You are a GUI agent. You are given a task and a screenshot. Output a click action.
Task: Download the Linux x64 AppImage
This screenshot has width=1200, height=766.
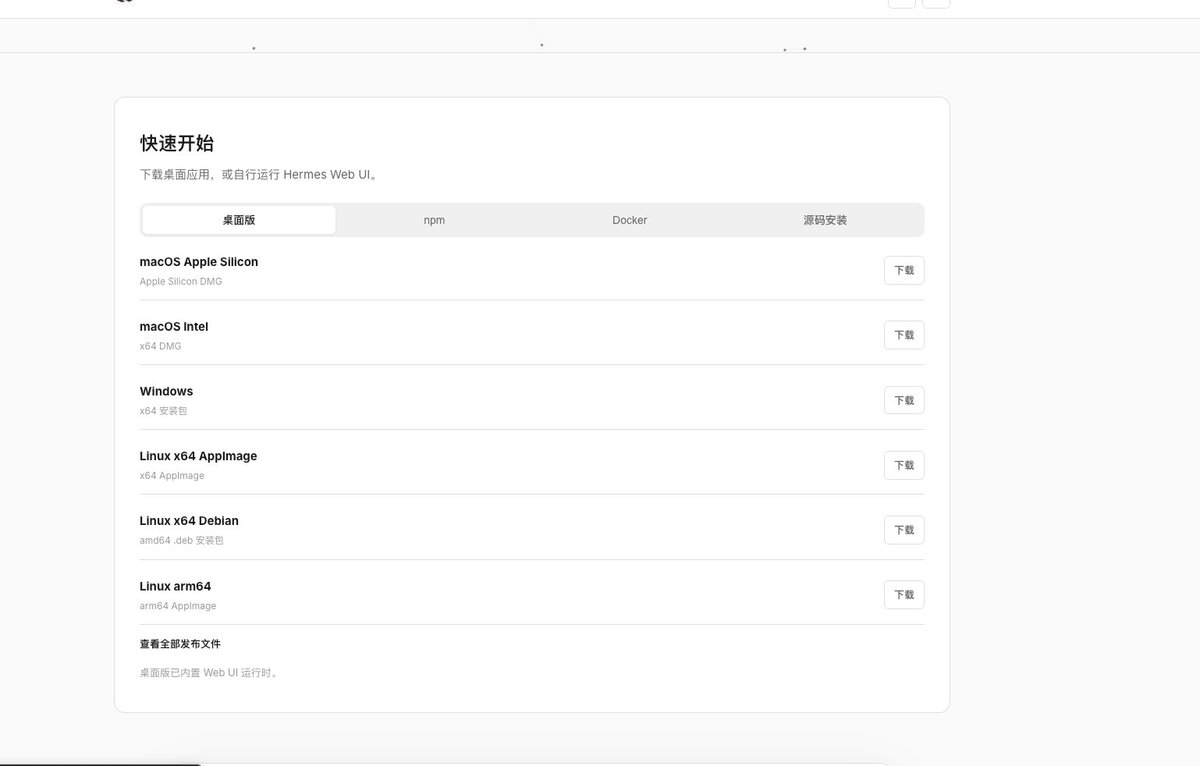904,465
